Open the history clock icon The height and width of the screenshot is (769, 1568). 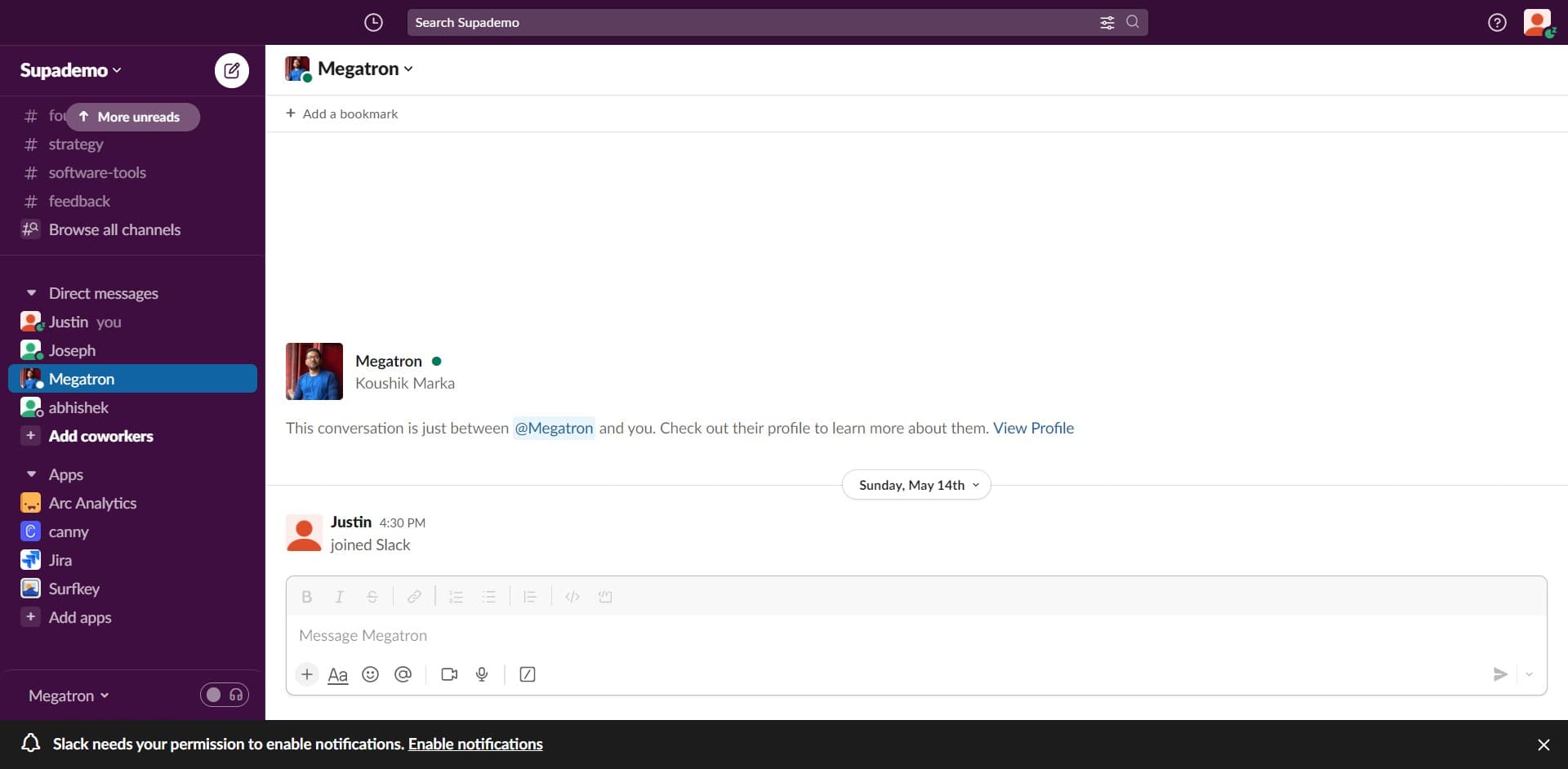pyautogui.click(x=373, y=23)
